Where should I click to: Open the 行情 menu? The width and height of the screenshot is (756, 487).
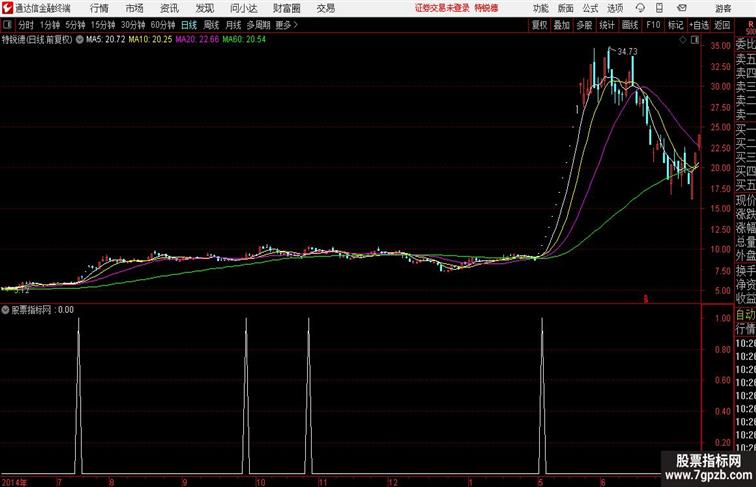click(x=99, y=8)
